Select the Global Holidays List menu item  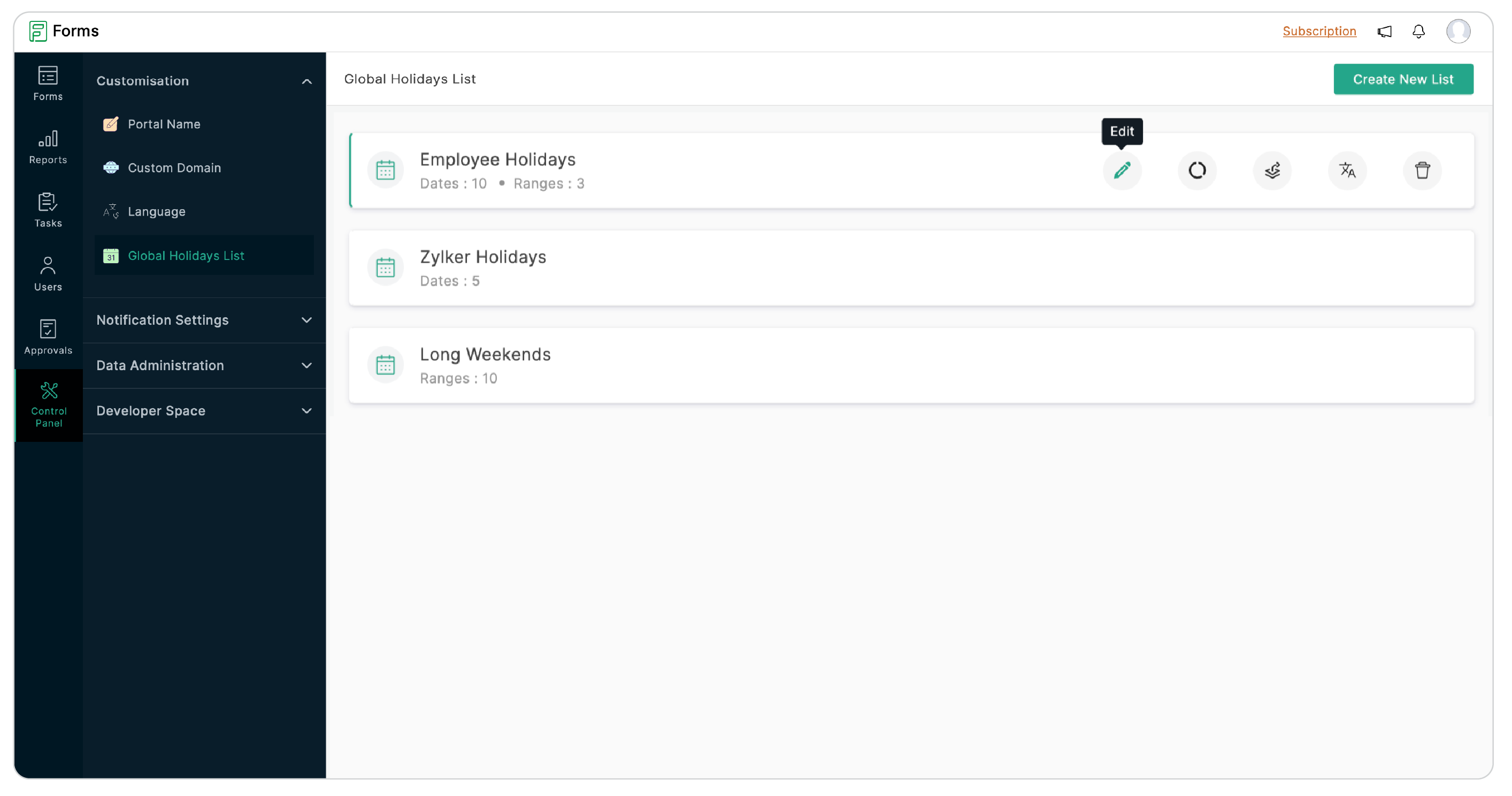(186, 255)
